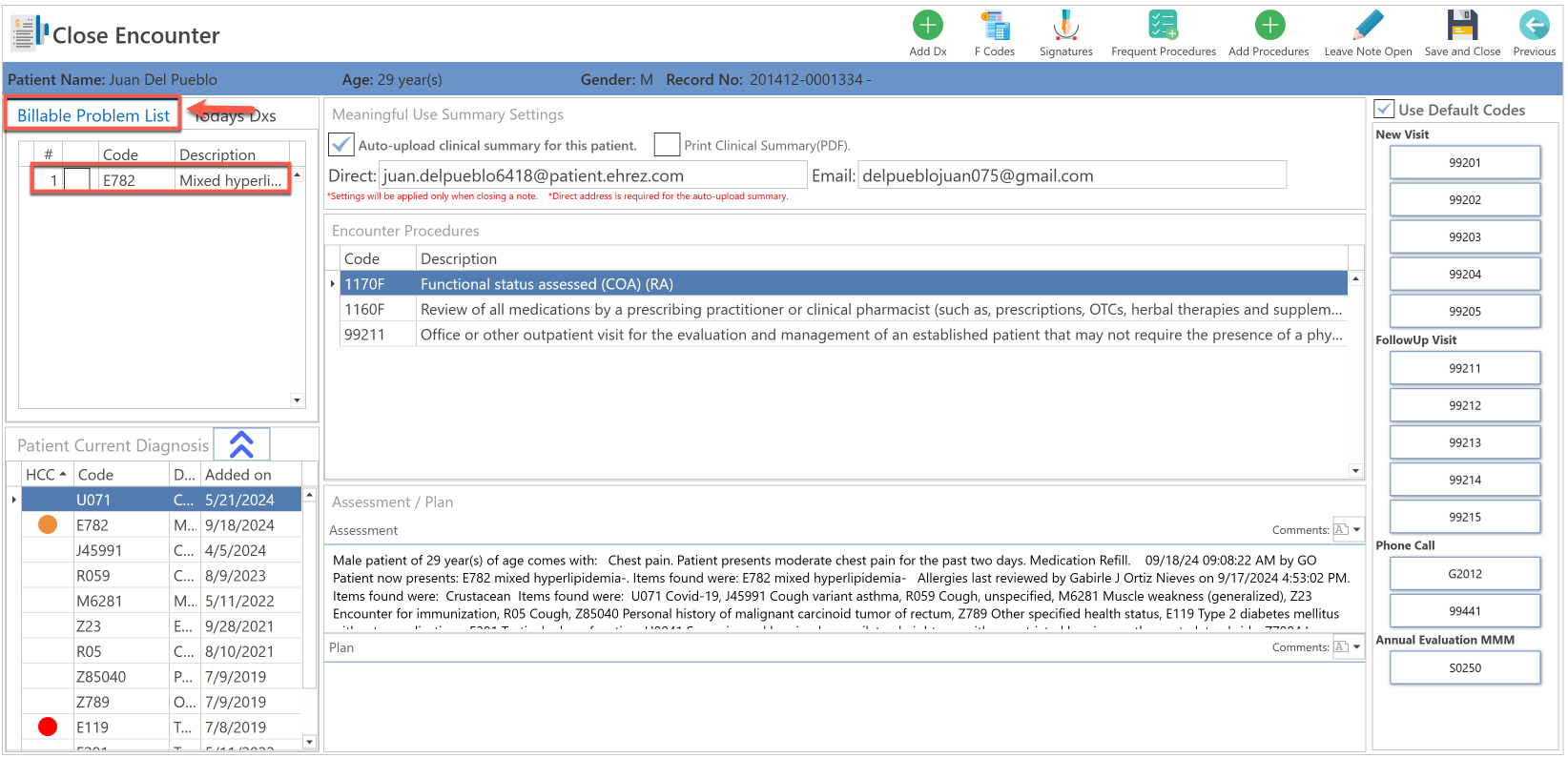The height and width of the screenshot is (758, 1568).
Task: Switch to Billable Problem List tab
Action: [93, 115]
